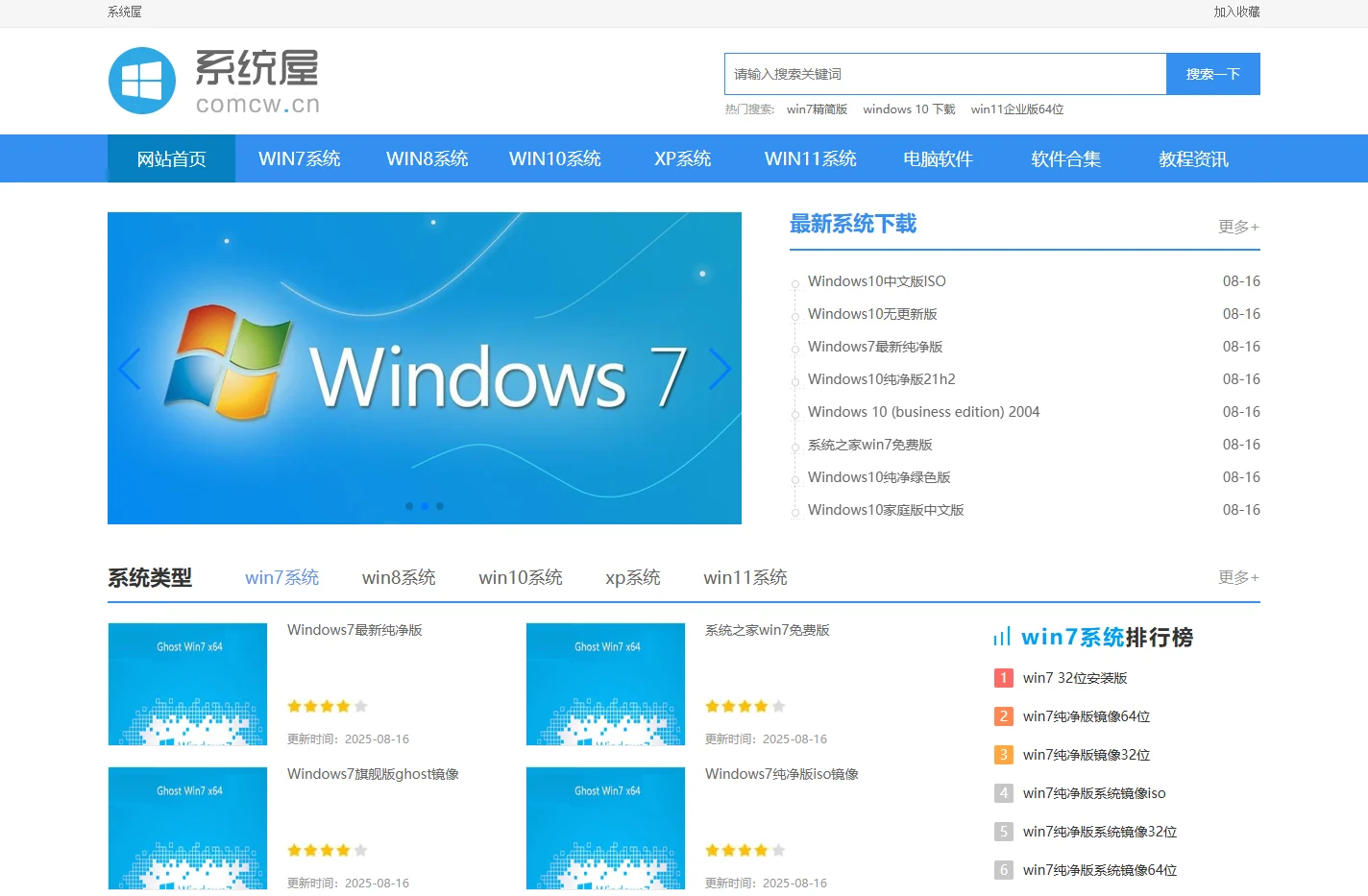Click the Ghost Win7 thumbnail for Windows7最新纯净版

click(x=187, y=684)
